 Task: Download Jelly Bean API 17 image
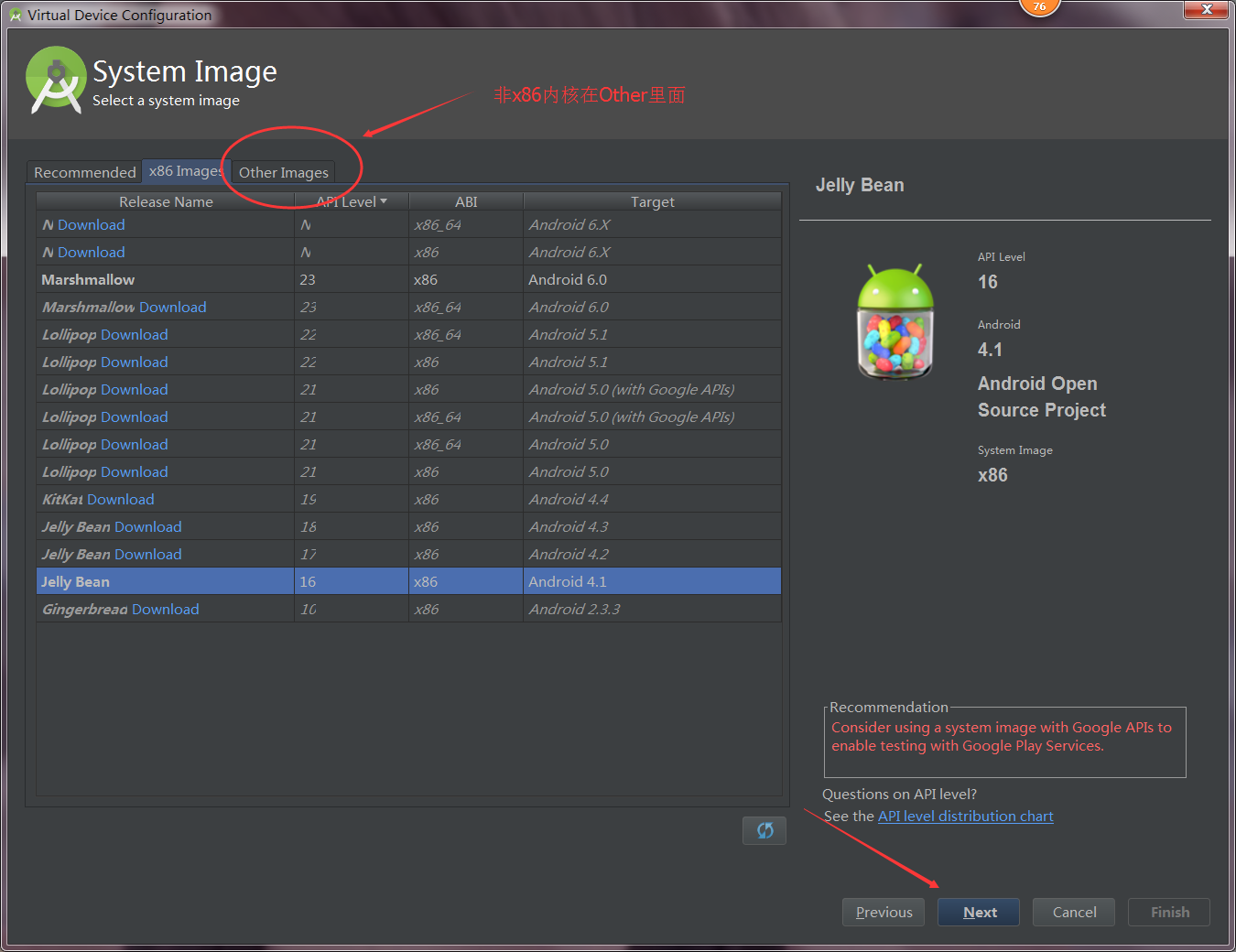148,554
